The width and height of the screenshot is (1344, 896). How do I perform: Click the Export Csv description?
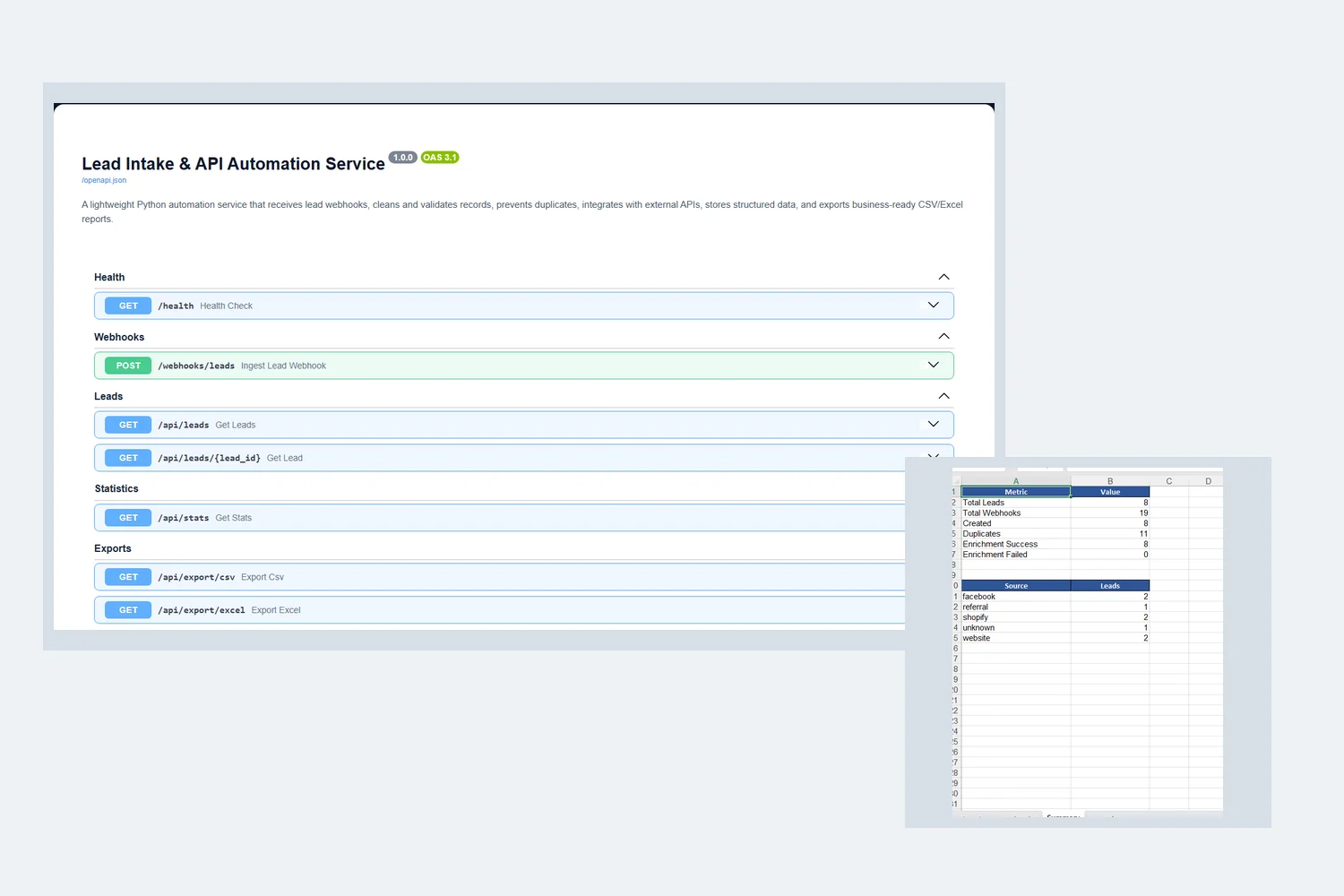coord(263,577)
